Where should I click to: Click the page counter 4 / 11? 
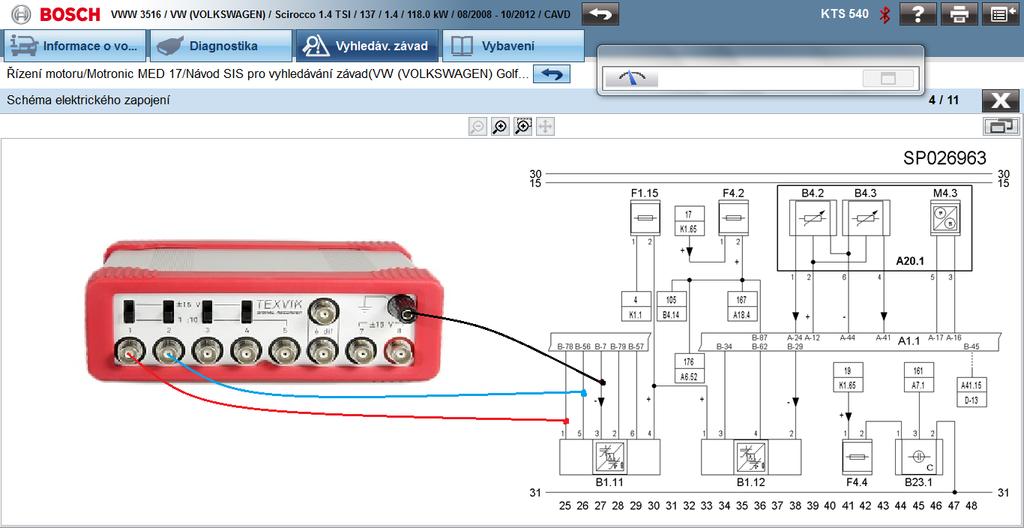click(944, 101)
